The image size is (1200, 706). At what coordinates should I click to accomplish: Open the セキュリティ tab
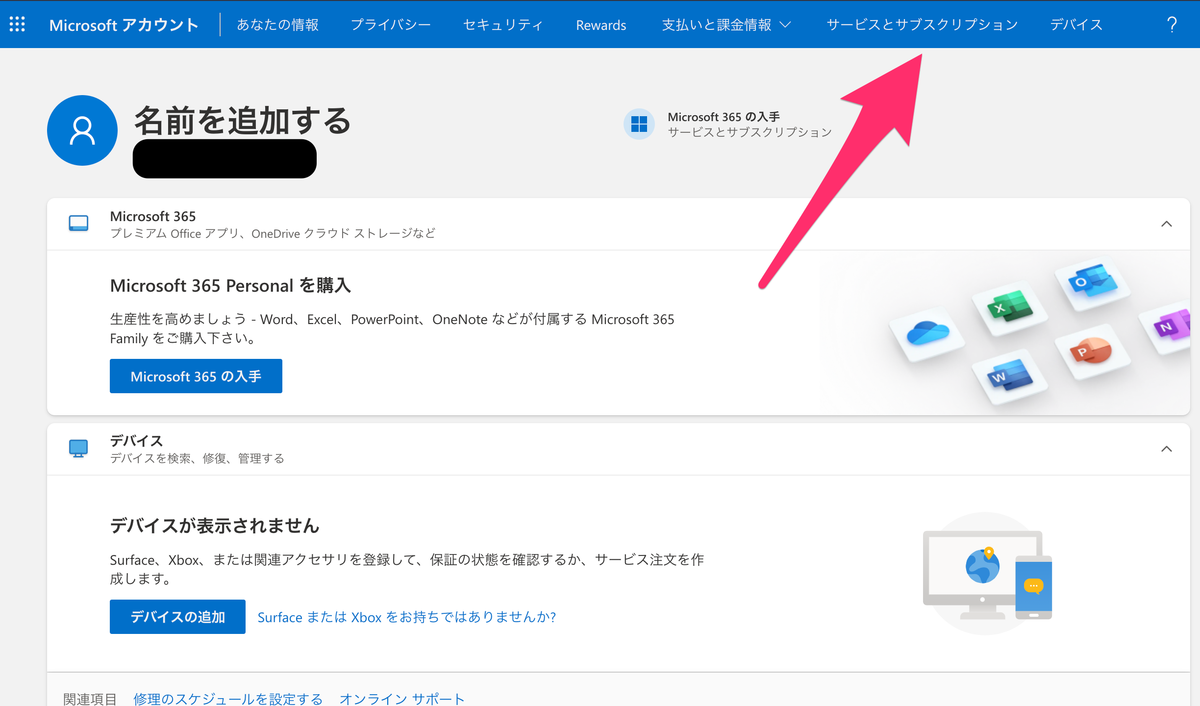tap(504, 25)
